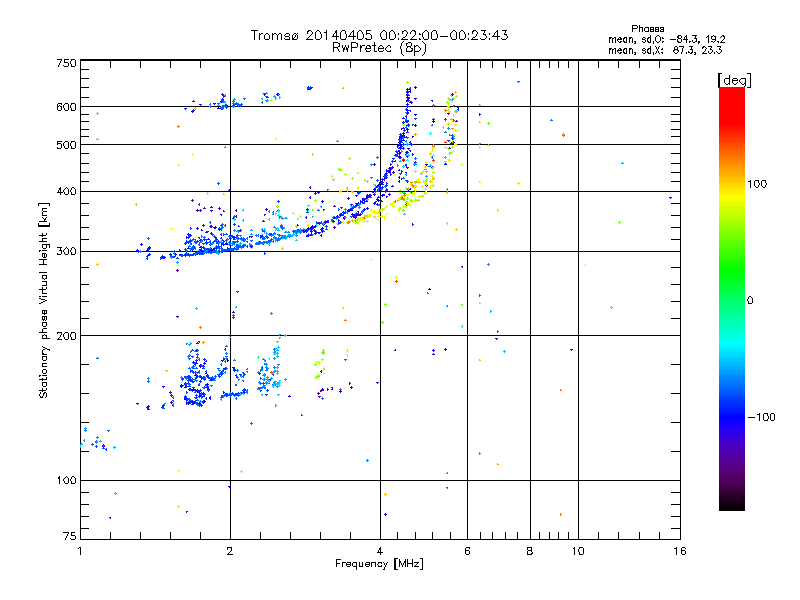Click the frequency axis label "6"
The image size is (800, 600).
[x=467, y=551]
